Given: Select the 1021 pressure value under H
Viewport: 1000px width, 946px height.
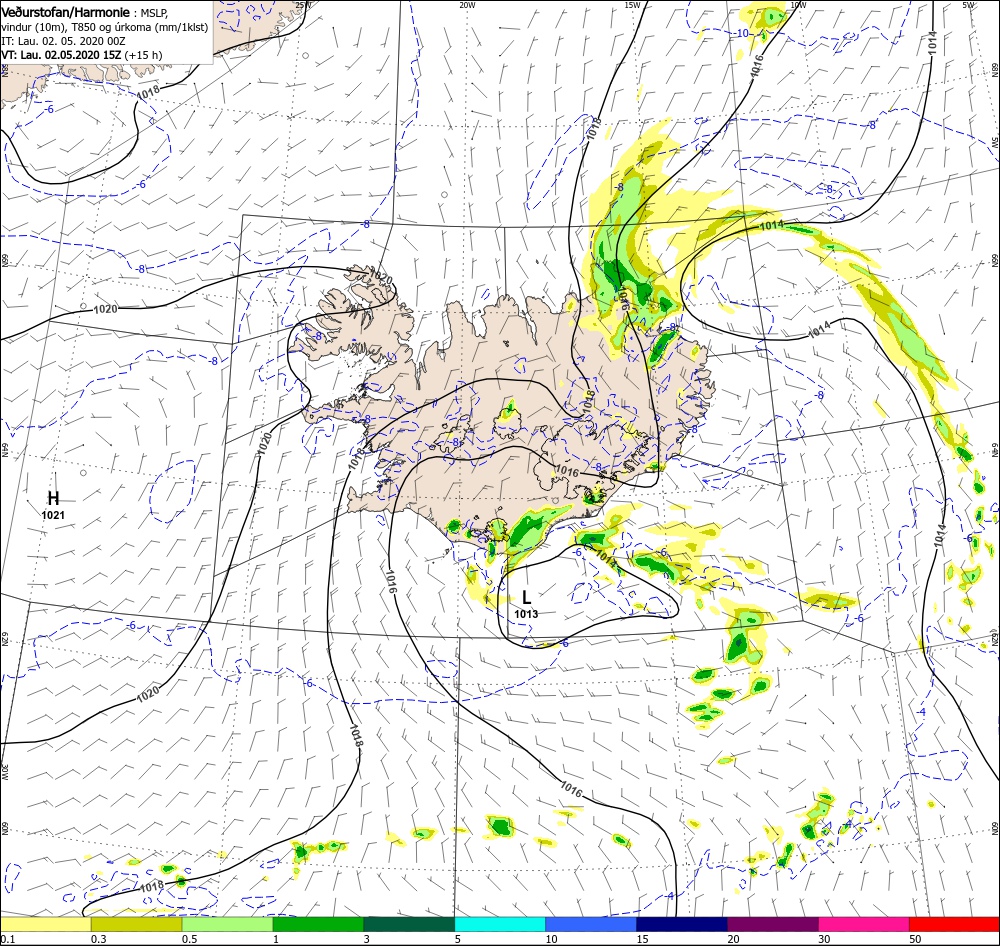Looking at the screenshot, I should 54,515.
